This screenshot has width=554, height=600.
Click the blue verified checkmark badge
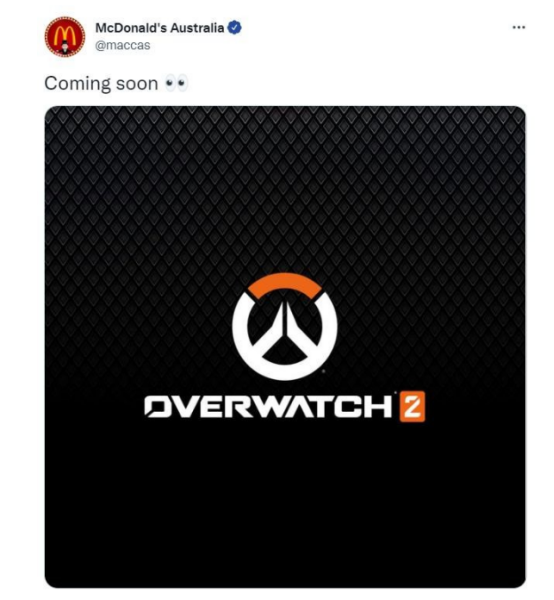click(235, 28)
